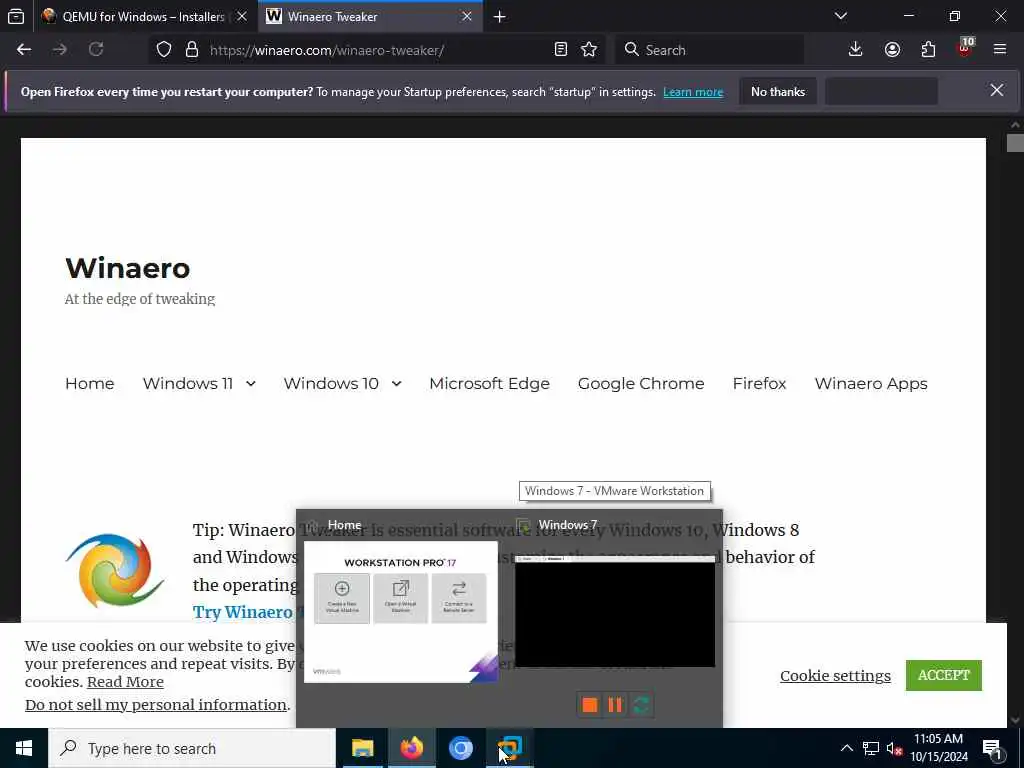The width and height of the screenshot is (1024, 768).
Task: Select VMware Home window thumbnail preview
Action: (400, 612)
